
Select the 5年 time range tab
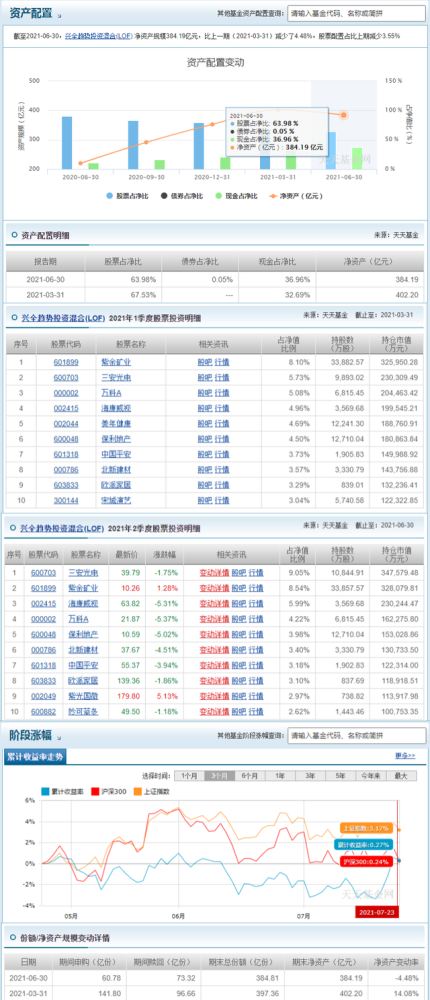pyautogui.click(x=340, y=776)
